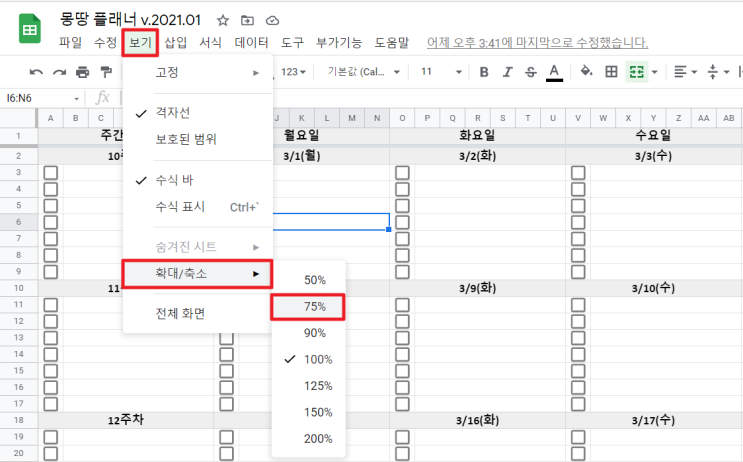Click the undo arrow icon
Screen dimensions: 743x462
(x=36, y=72)
